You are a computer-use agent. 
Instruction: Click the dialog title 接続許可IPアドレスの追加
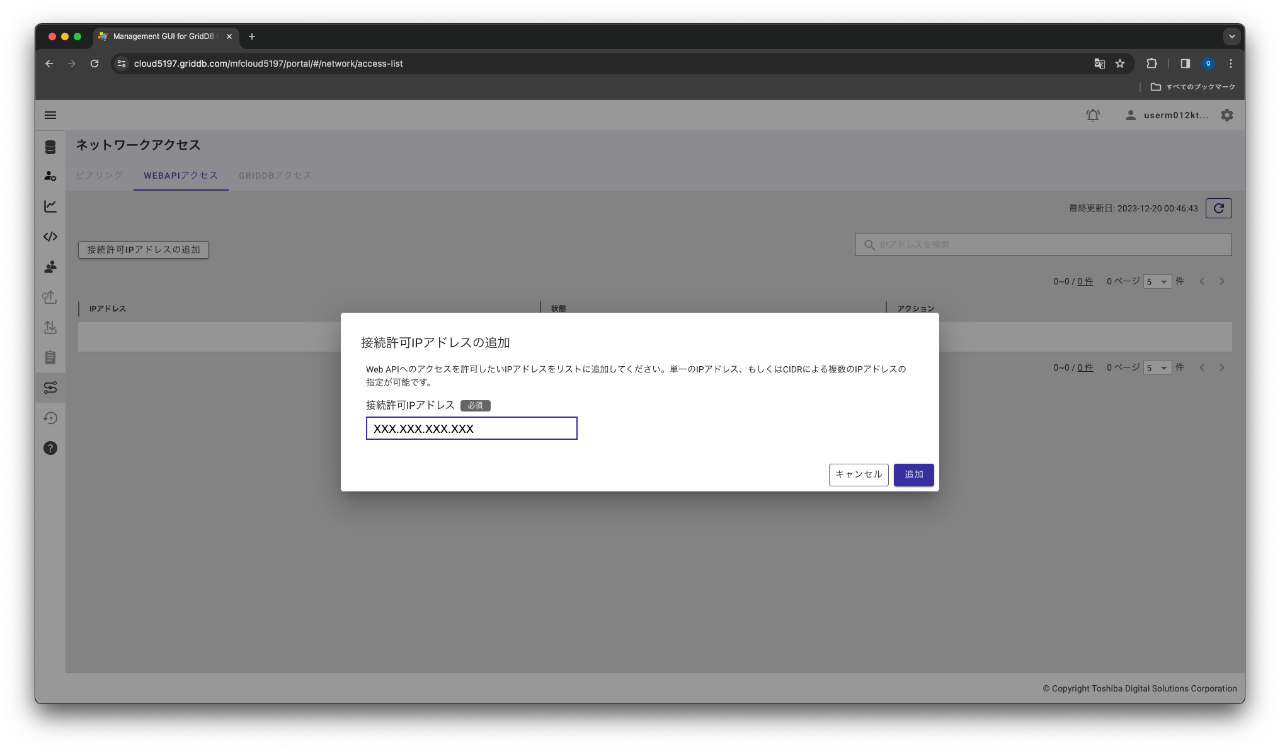pos(436,342)
